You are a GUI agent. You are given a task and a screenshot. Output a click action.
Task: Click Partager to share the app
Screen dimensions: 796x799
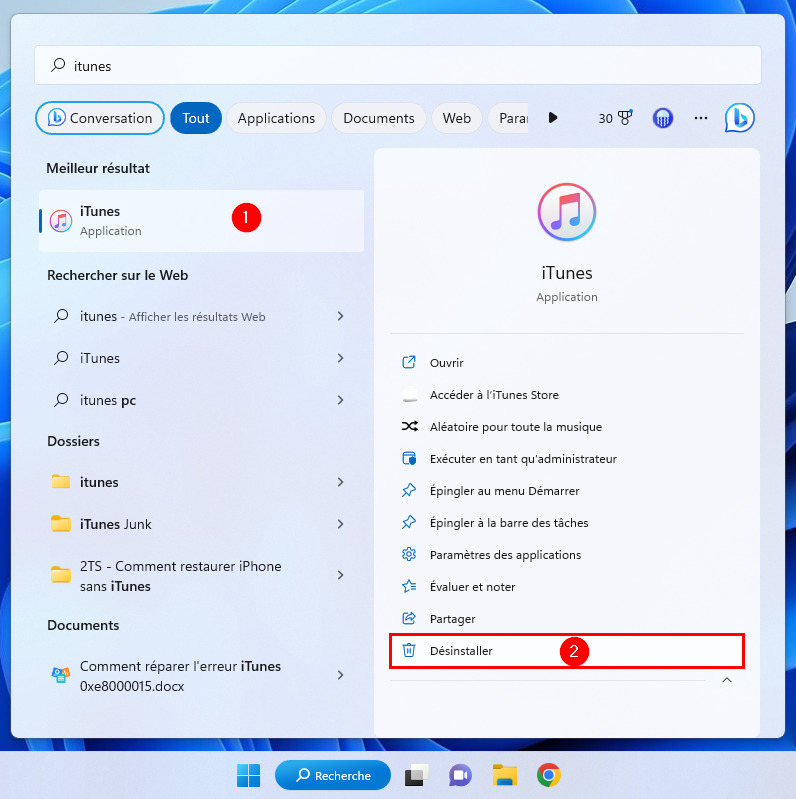pyautogui.click(x=567, y=619)
